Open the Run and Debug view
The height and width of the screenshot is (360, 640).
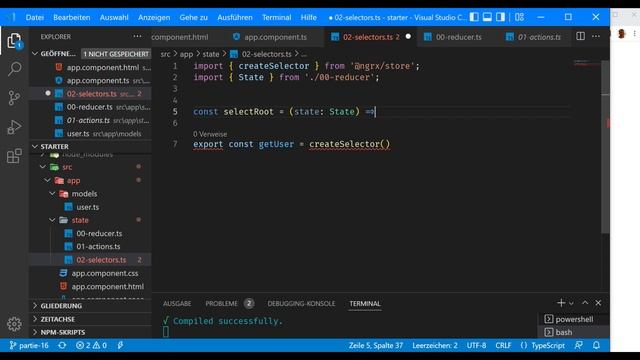14,127
